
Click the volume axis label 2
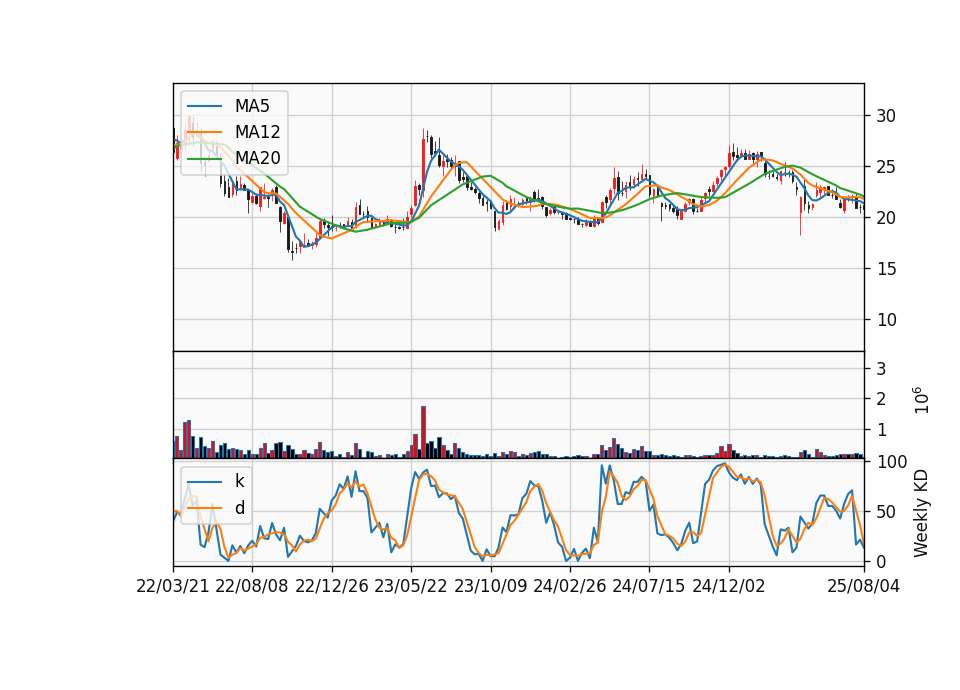(x=881, y=399)
